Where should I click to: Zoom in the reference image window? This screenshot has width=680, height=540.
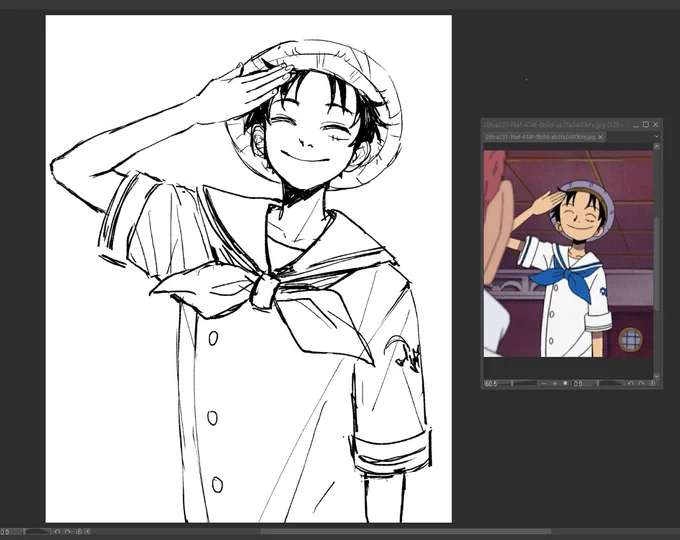(555, 383)
